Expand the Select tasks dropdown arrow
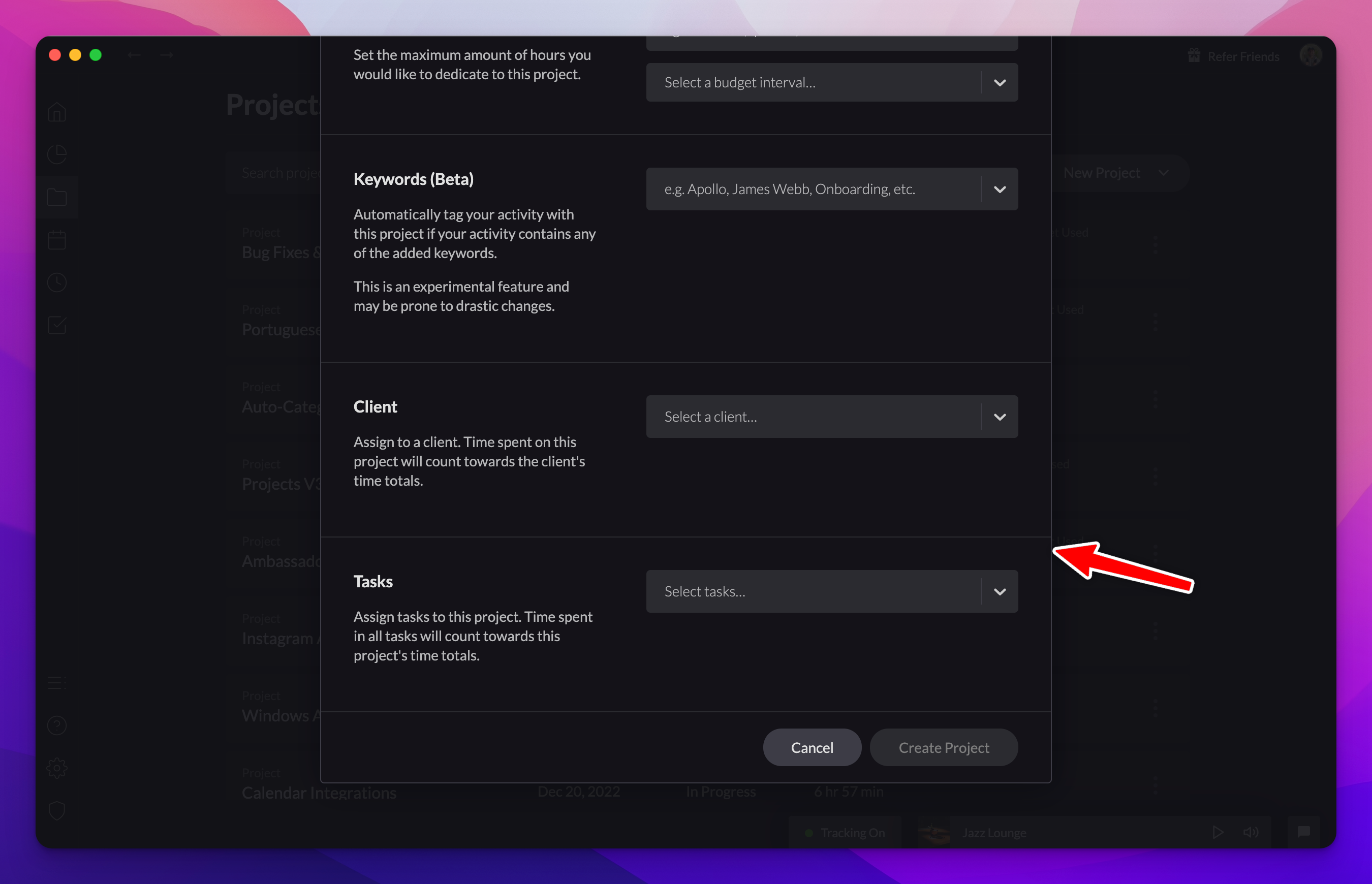The height and width of the screenshot is (884, 1372). point(1000,592)
